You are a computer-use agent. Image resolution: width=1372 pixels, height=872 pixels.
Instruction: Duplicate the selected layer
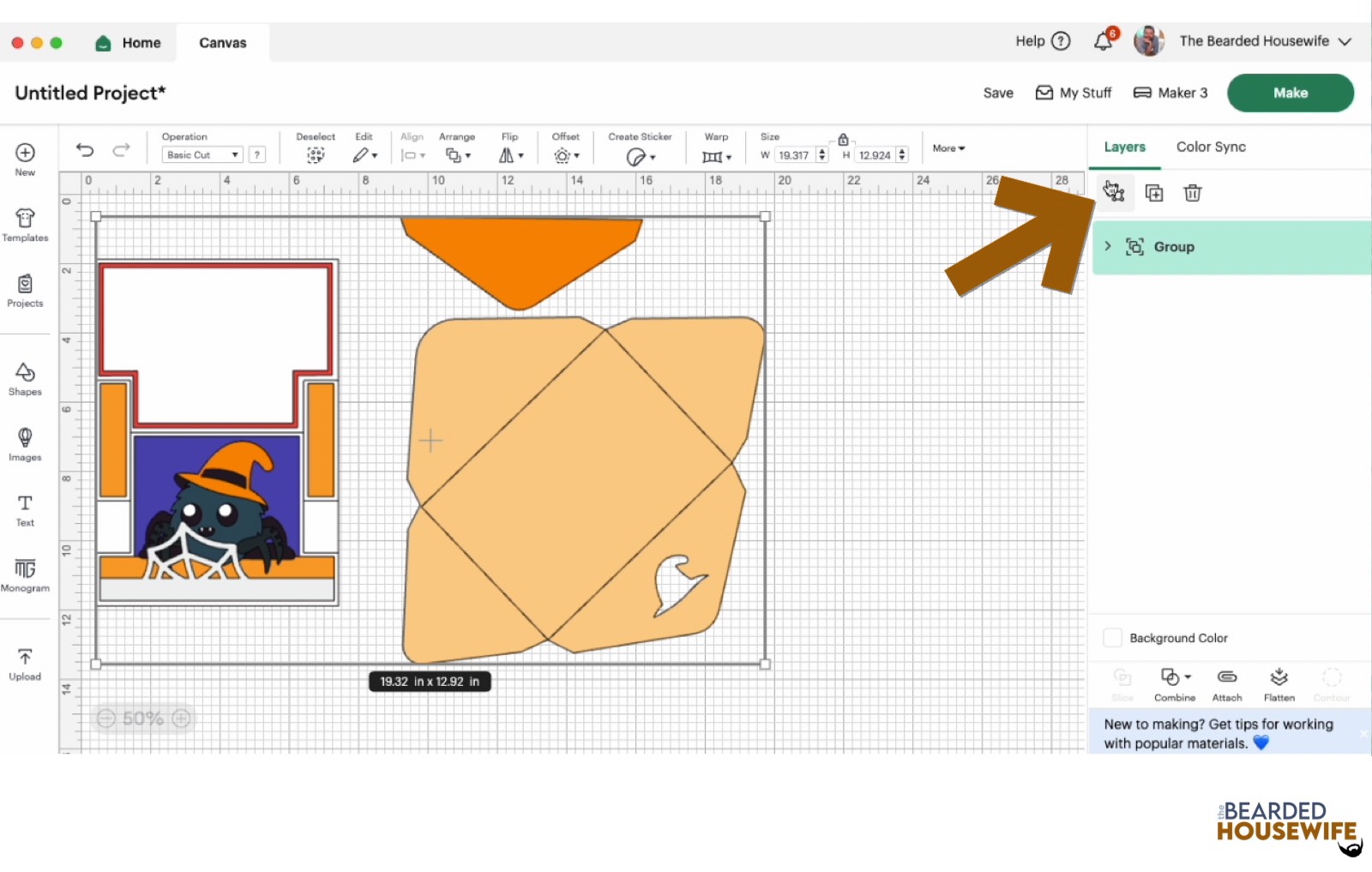coord(1154,193)
